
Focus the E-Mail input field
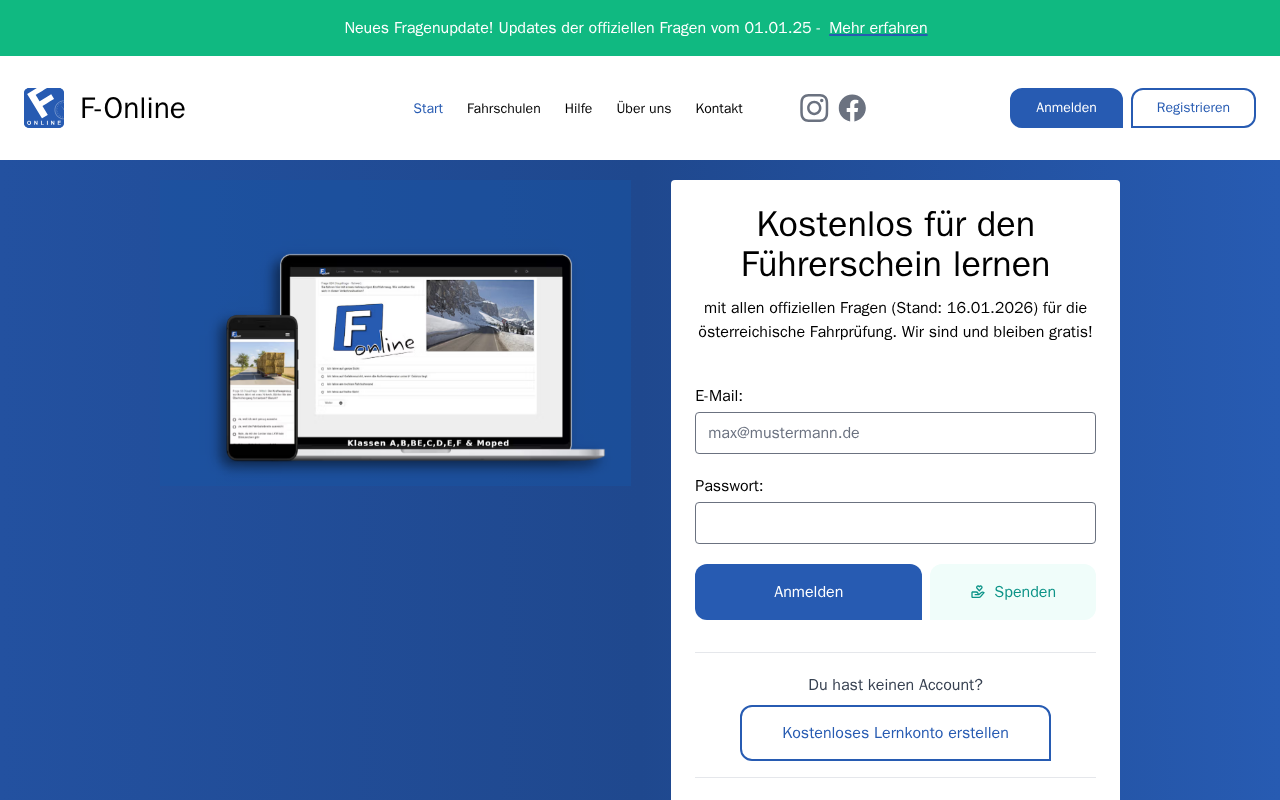895,433
